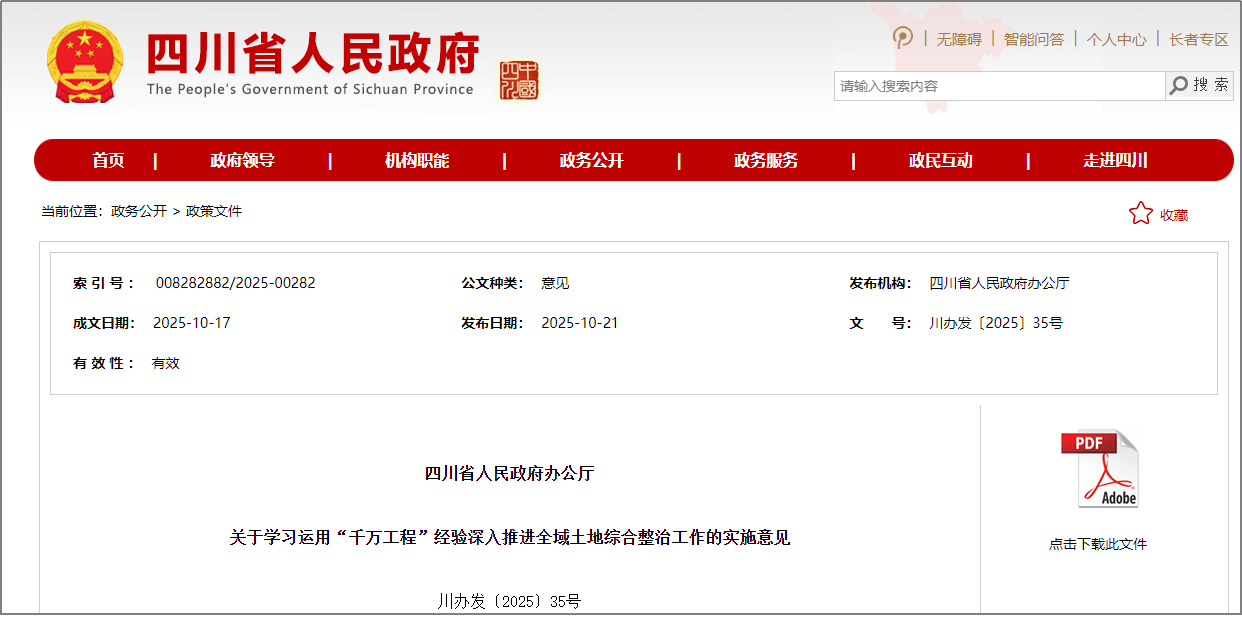Open 智能问答 smart Q&A
This screenshot has width=1242, height=617.
1033,39
